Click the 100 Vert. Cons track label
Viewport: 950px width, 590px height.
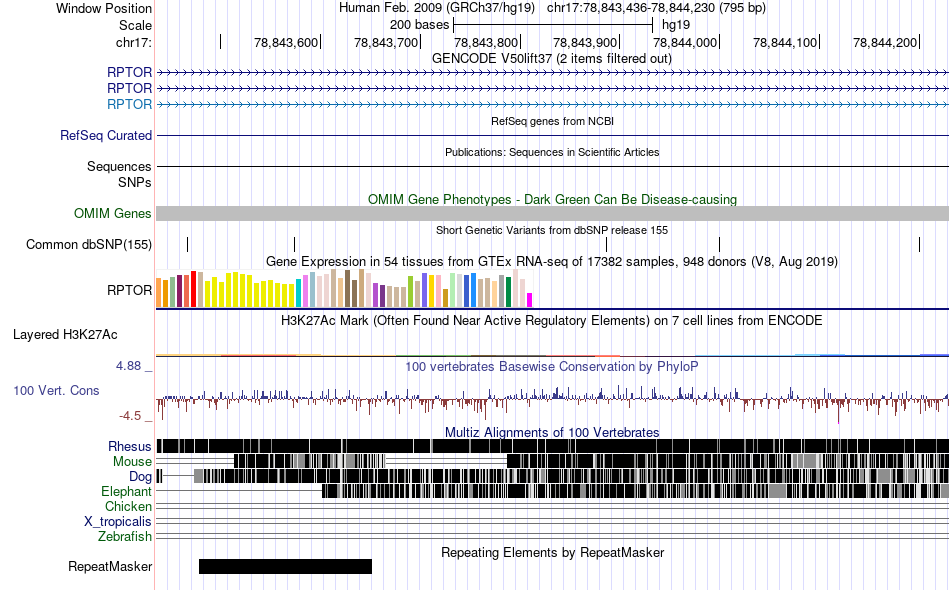tap(56, 391)
